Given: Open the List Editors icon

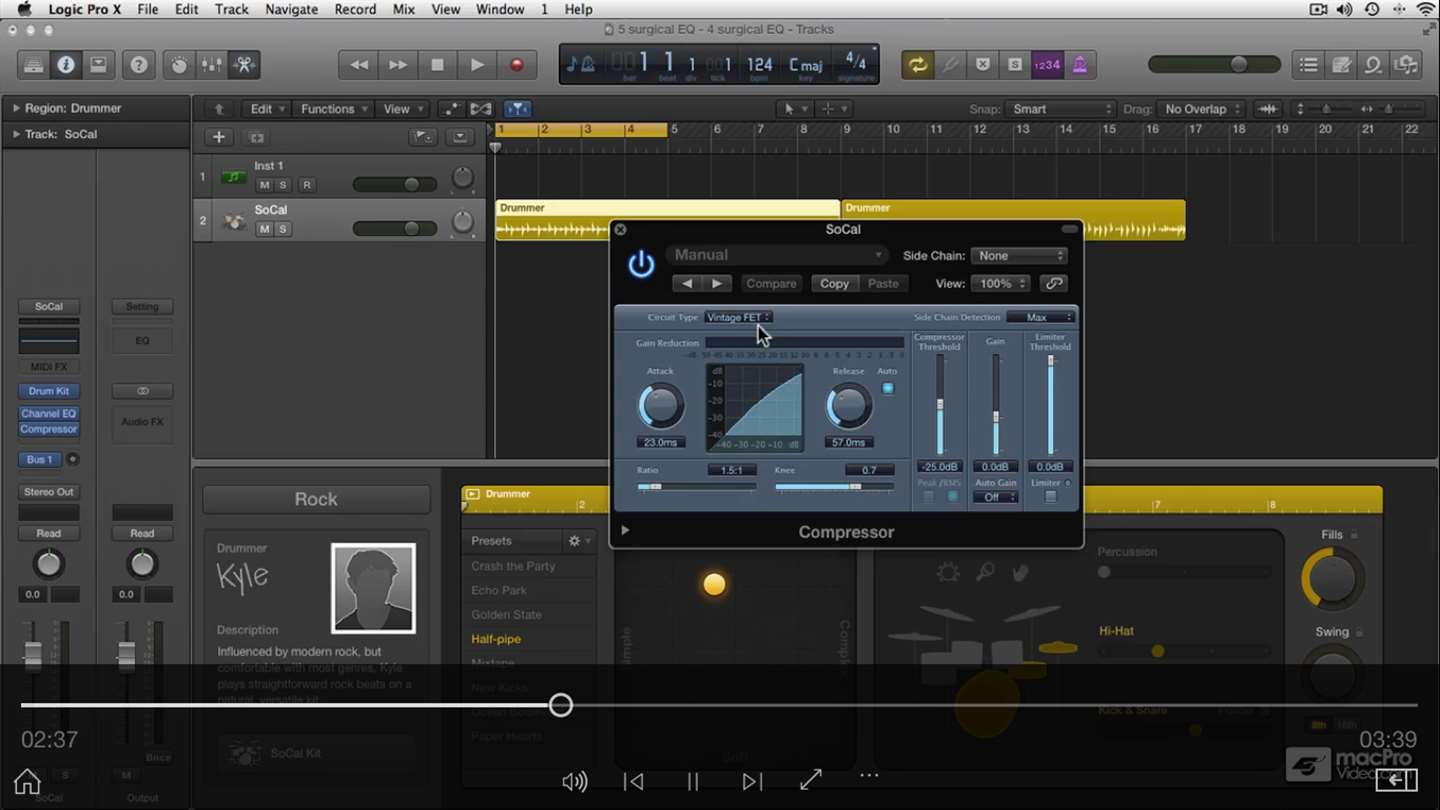Looking at the screenshot, I should coord(1308,65).
